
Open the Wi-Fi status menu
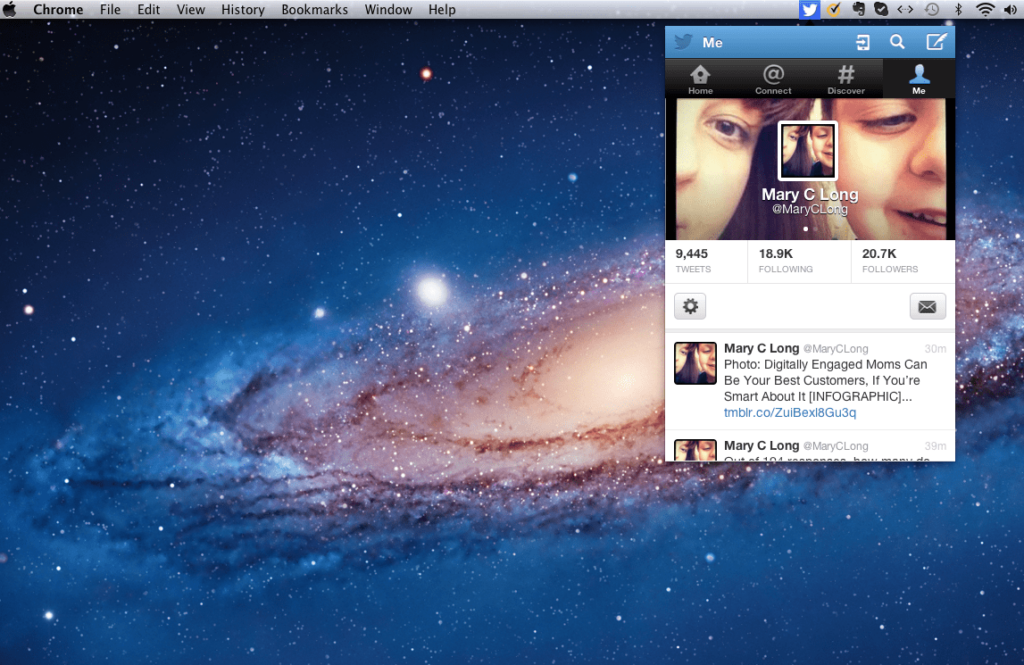(985, 9)
